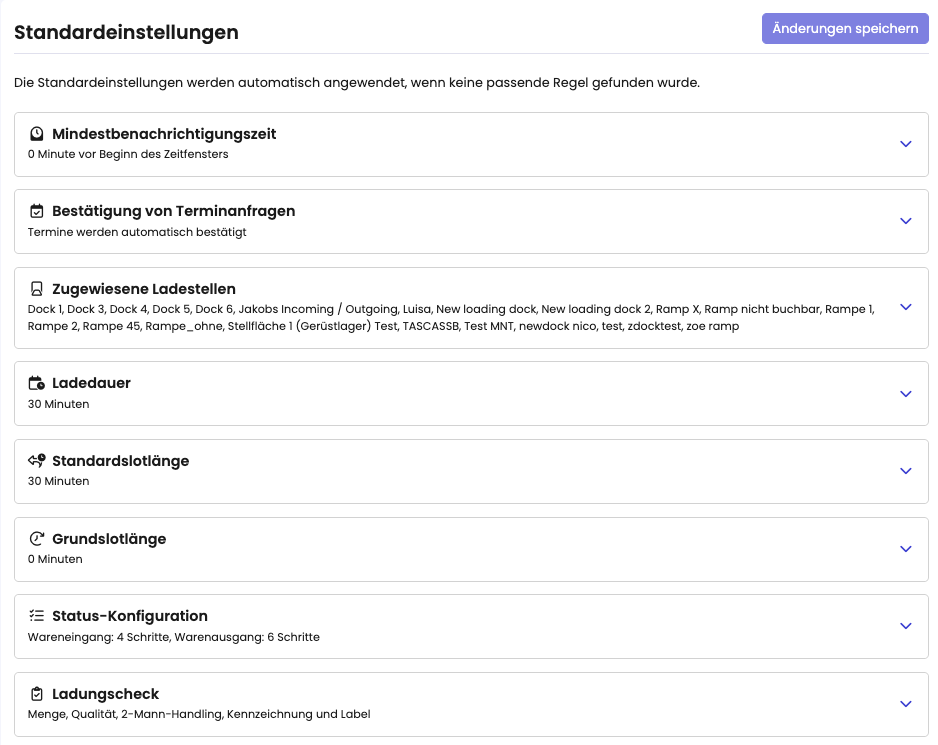
Task: Open the Grundslotlänge chevron arrow
Action: pos(905,549)
